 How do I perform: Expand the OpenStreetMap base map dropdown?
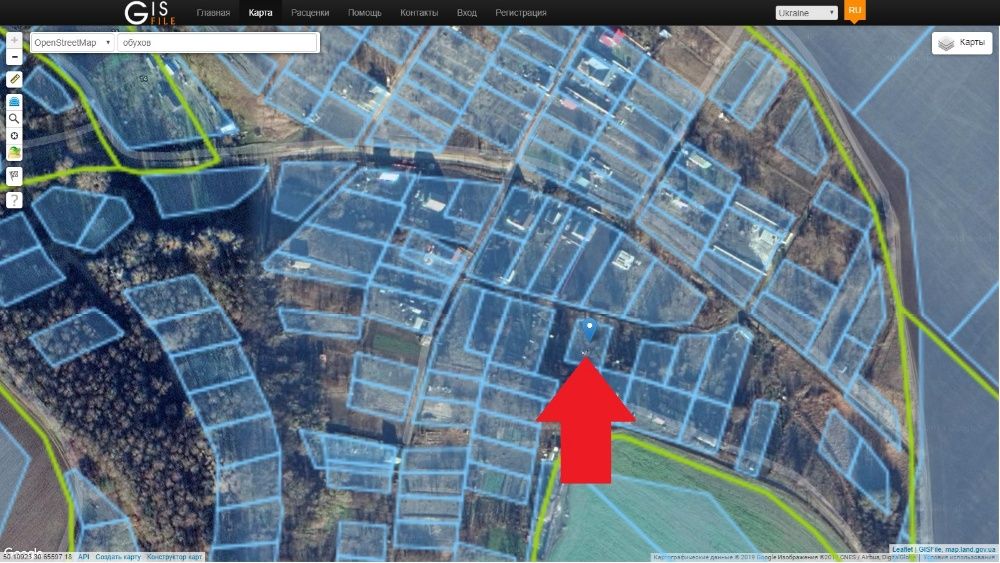(72, 43)
